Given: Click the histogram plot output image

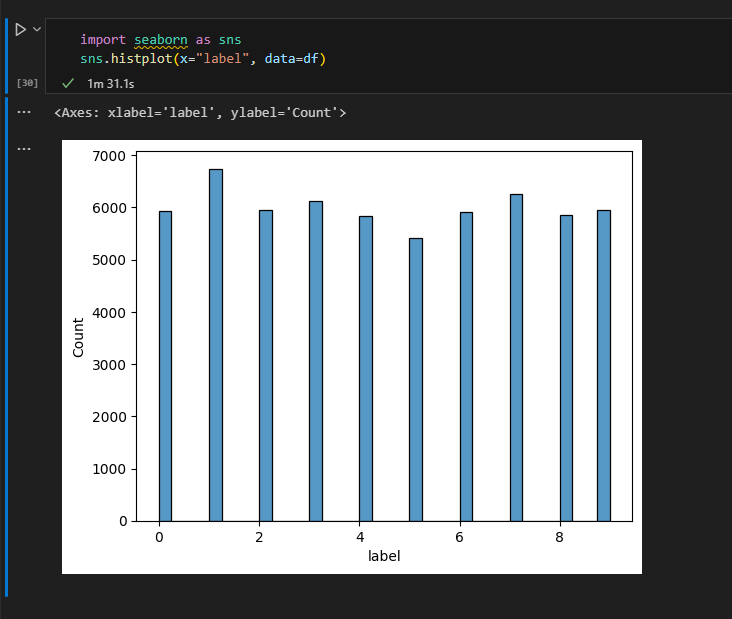Looking at the screenshot, I should (x=352, y=357).
